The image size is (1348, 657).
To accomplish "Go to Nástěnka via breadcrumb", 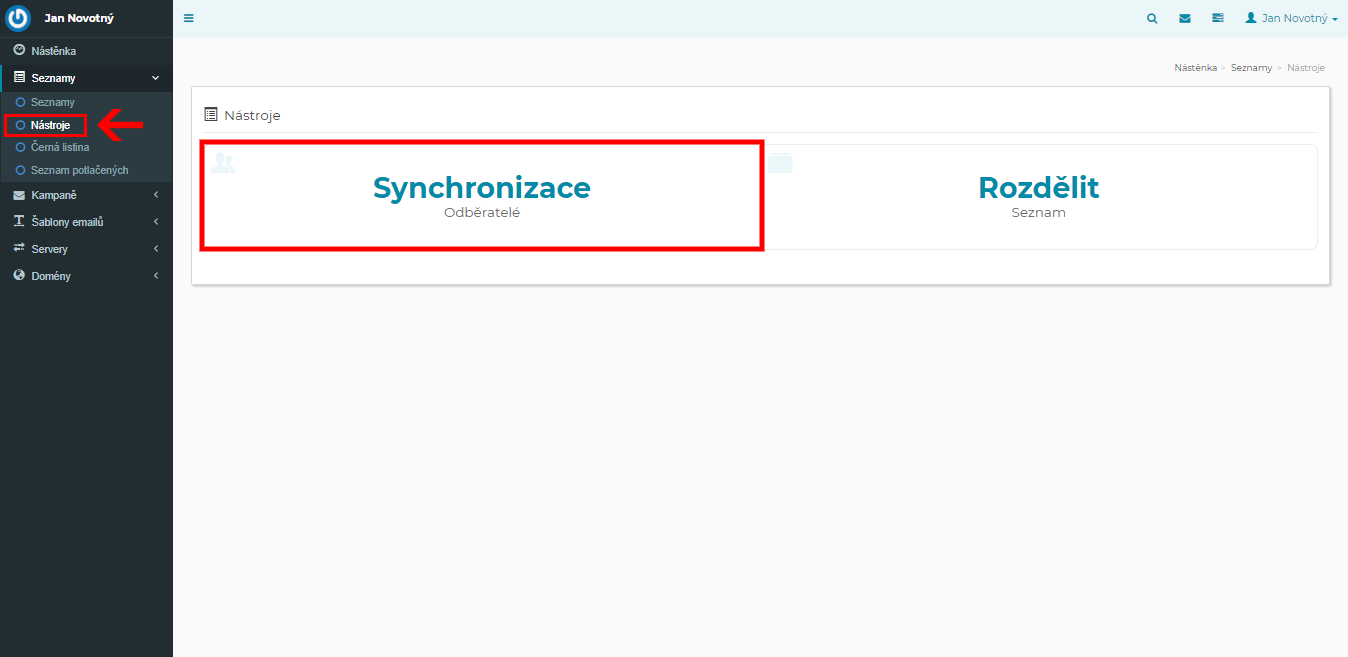I will 1195,68.
